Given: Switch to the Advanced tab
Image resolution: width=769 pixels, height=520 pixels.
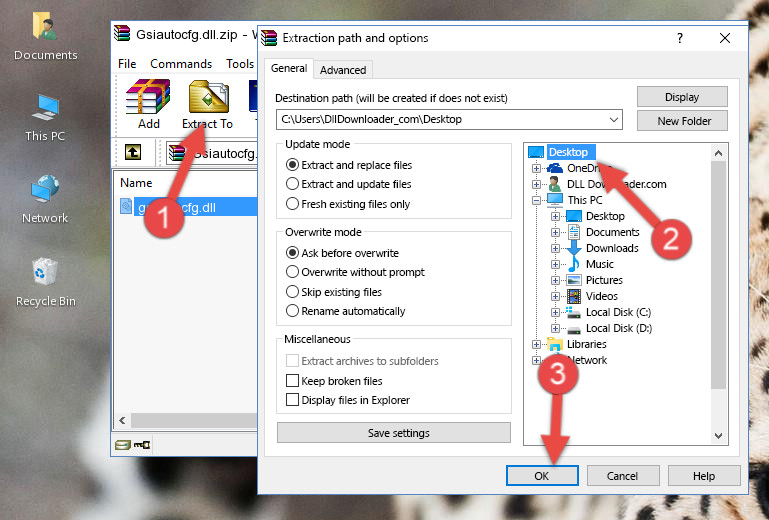Looking at the screenshot, I should [343, 70].
